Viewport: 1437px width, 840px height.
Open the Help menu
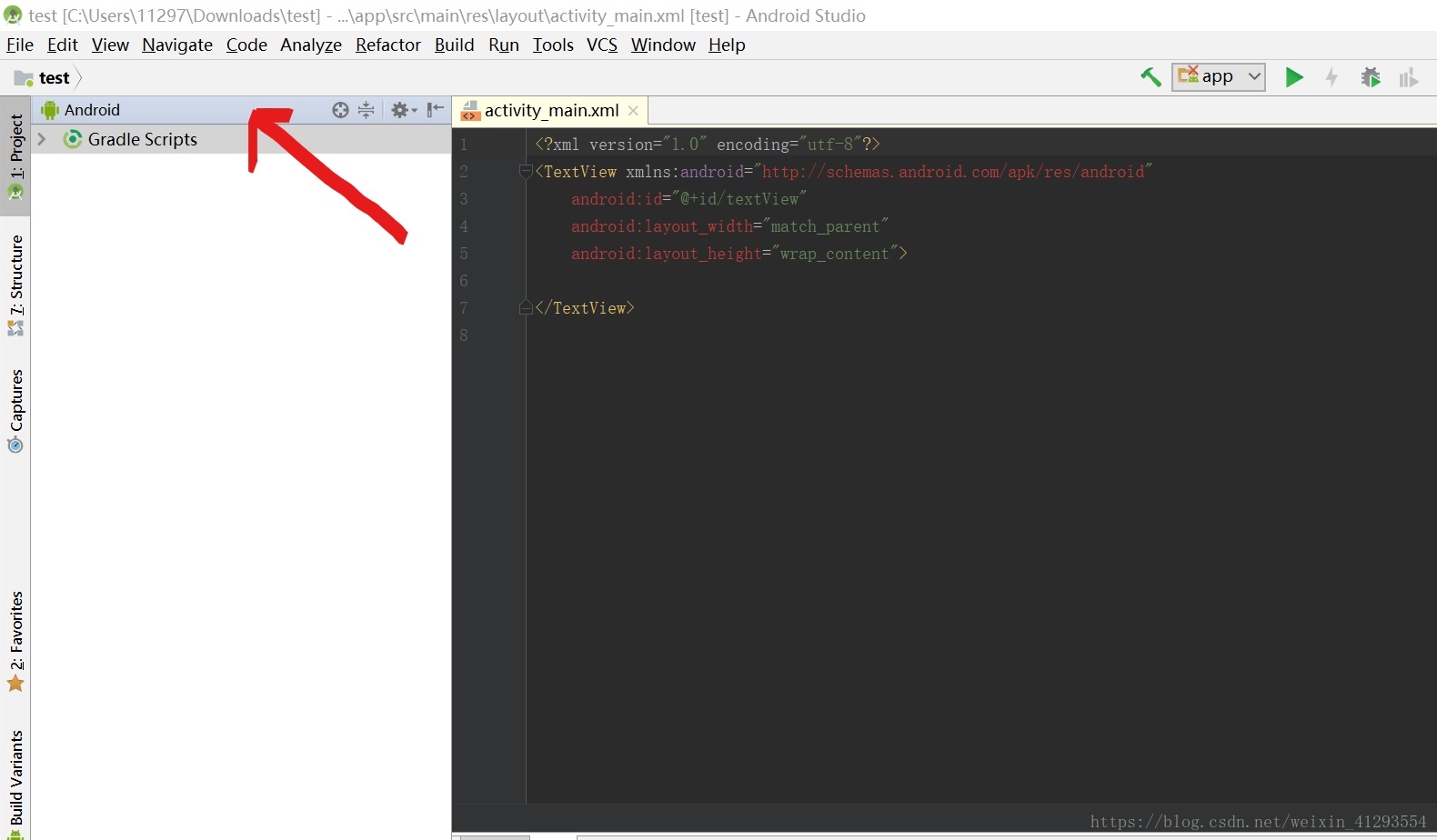coord(727,45)
